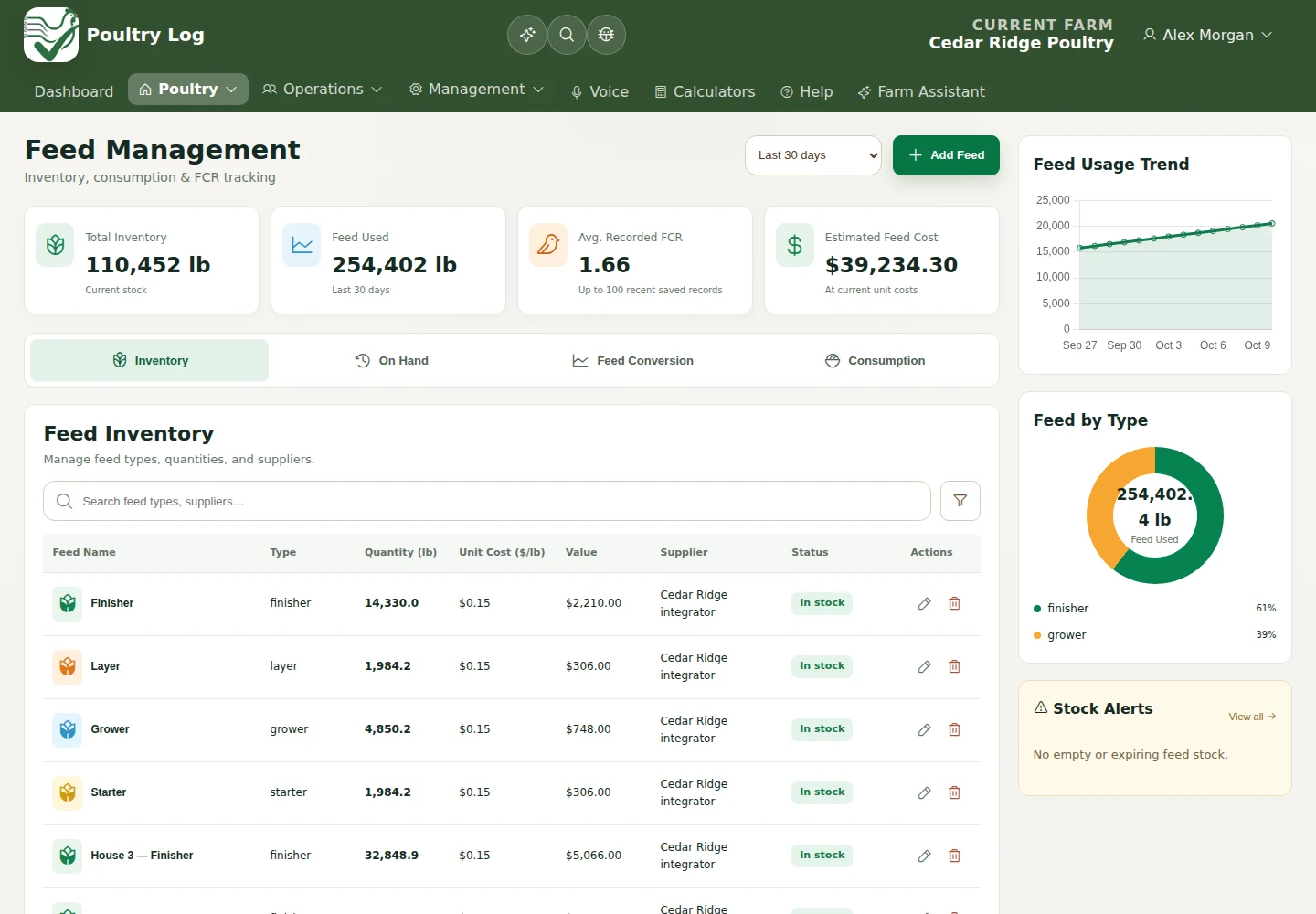Go to Dashboard in the navigation

click(74, 91)
